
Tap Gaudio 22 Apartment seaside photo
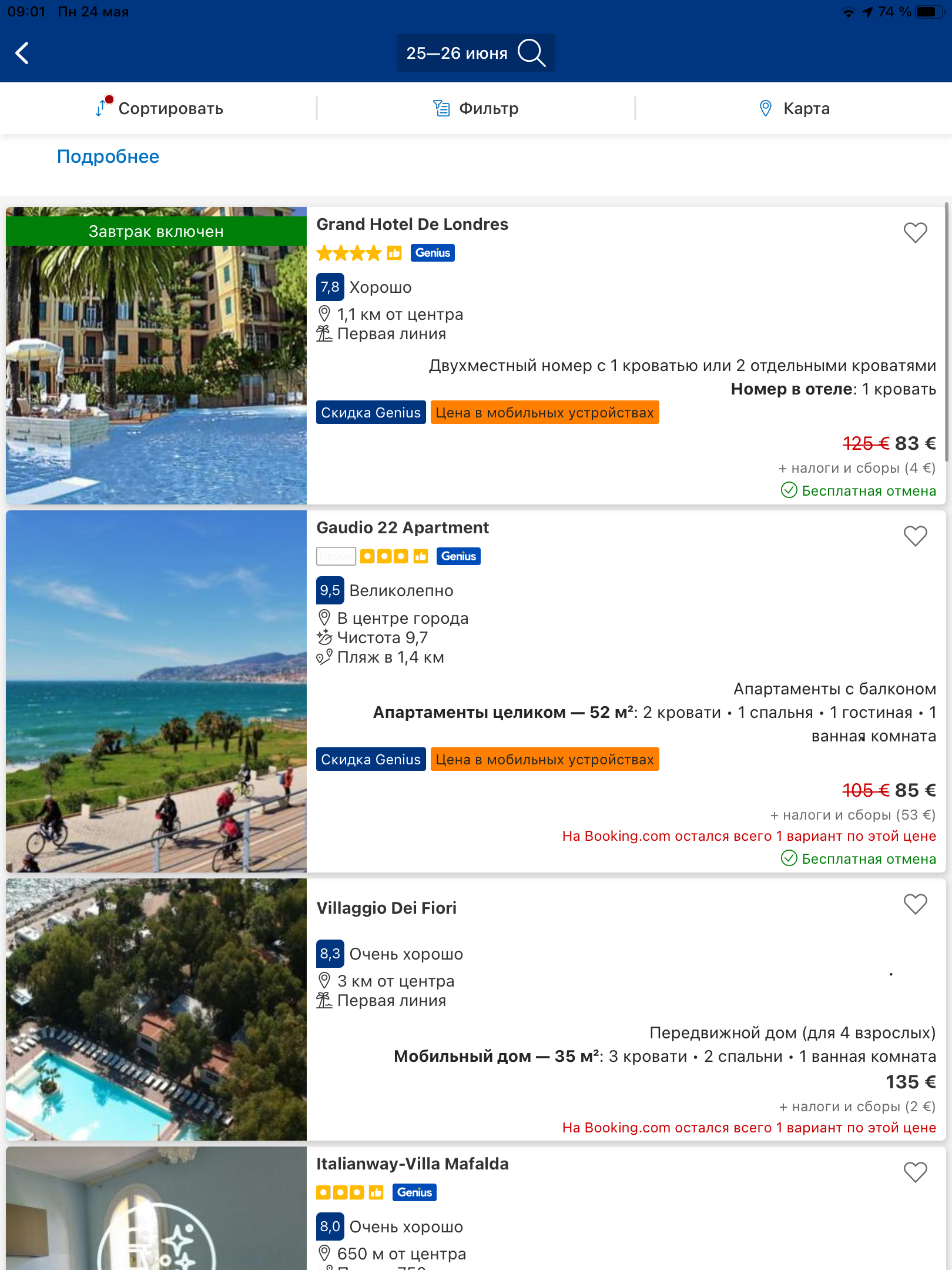tap(156, 691)
